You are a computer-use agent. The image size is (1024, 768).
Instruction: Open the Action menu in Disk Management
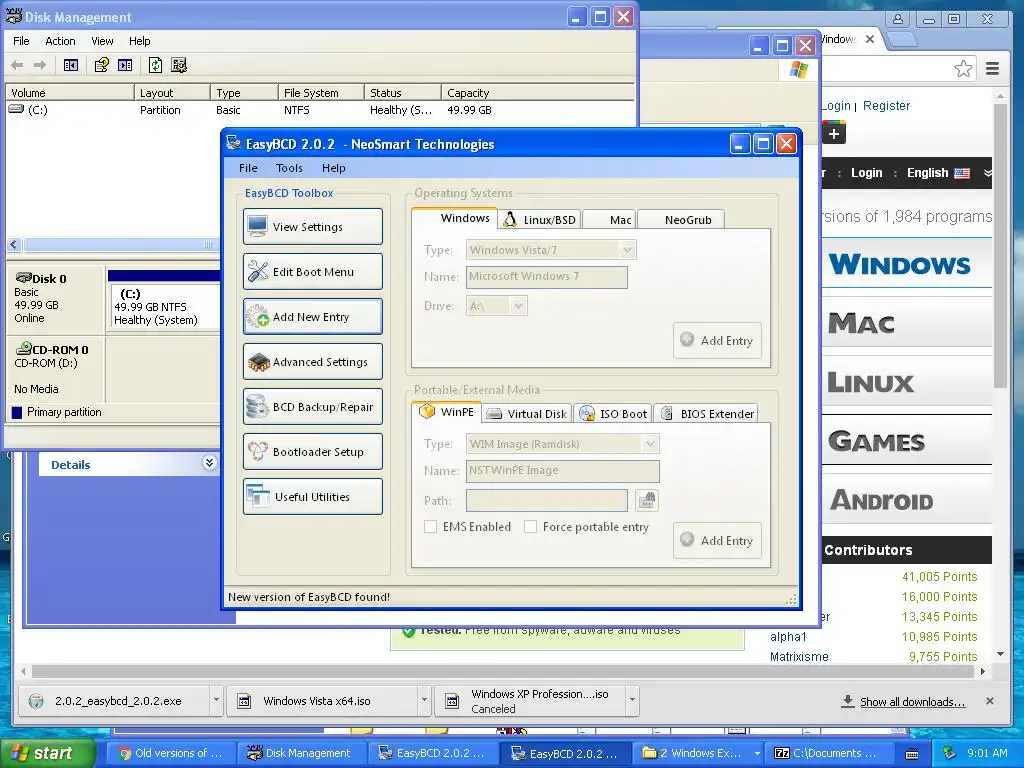coord(60,40)
